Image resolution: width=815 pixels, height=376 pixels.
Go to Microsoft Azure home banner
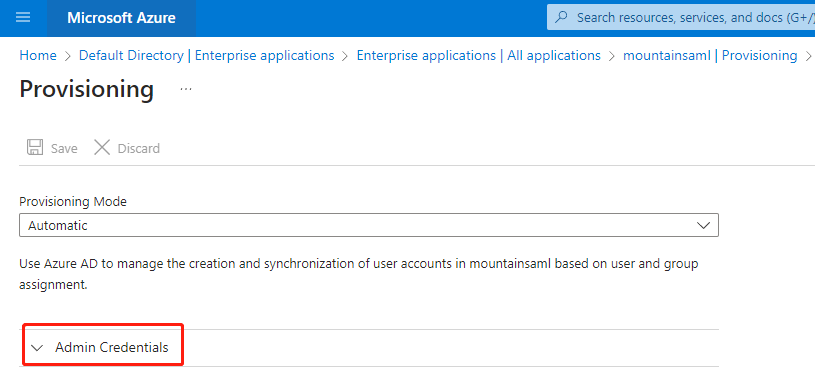121,18
